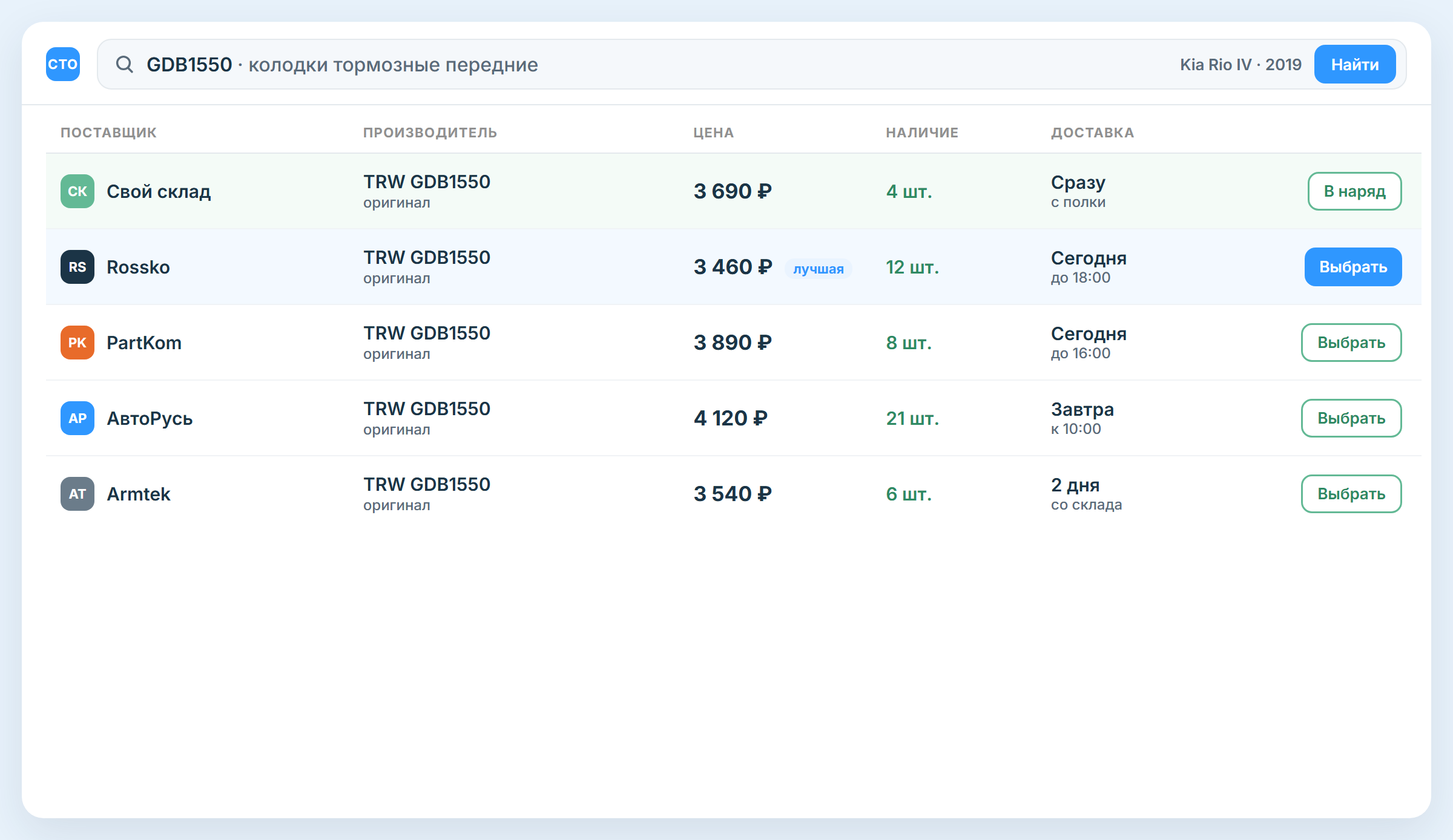Select the Свой склад supplier name

coord(159,191)
